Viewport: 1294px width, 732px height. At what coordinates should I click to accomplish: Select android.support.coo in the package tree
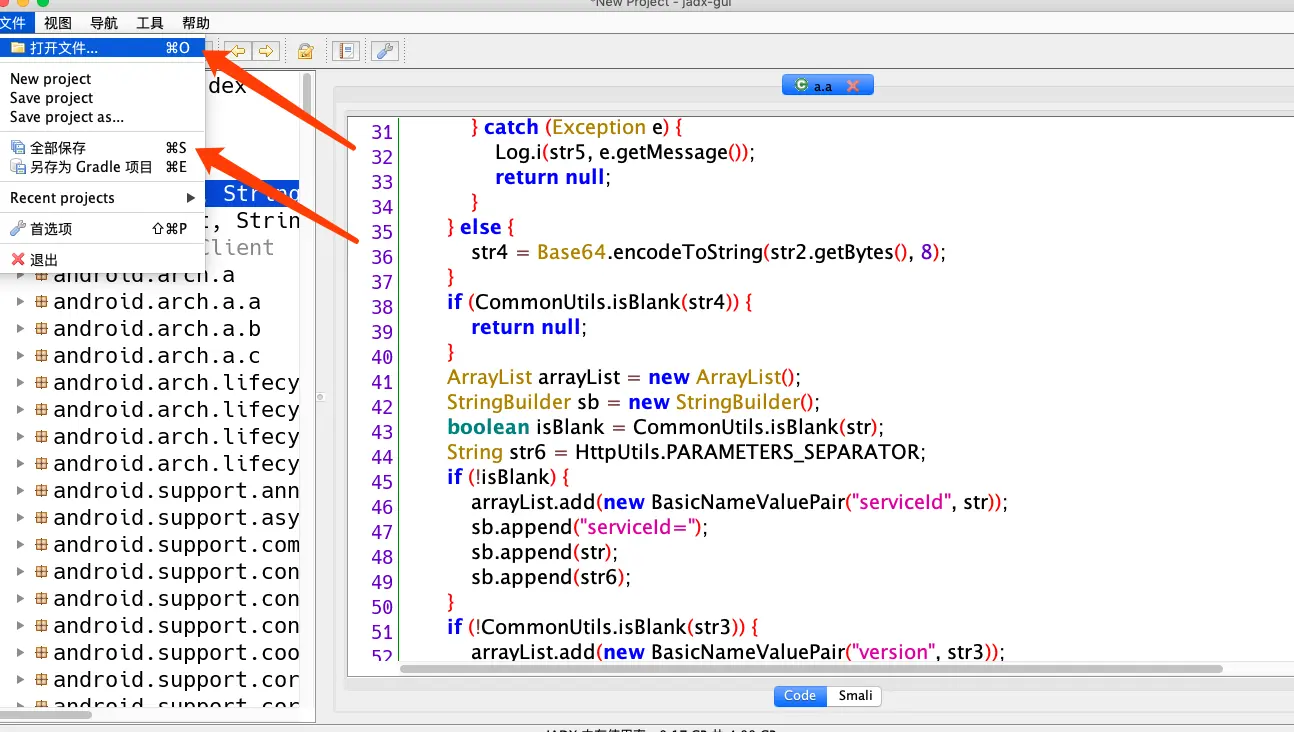[x=176, y=653]
